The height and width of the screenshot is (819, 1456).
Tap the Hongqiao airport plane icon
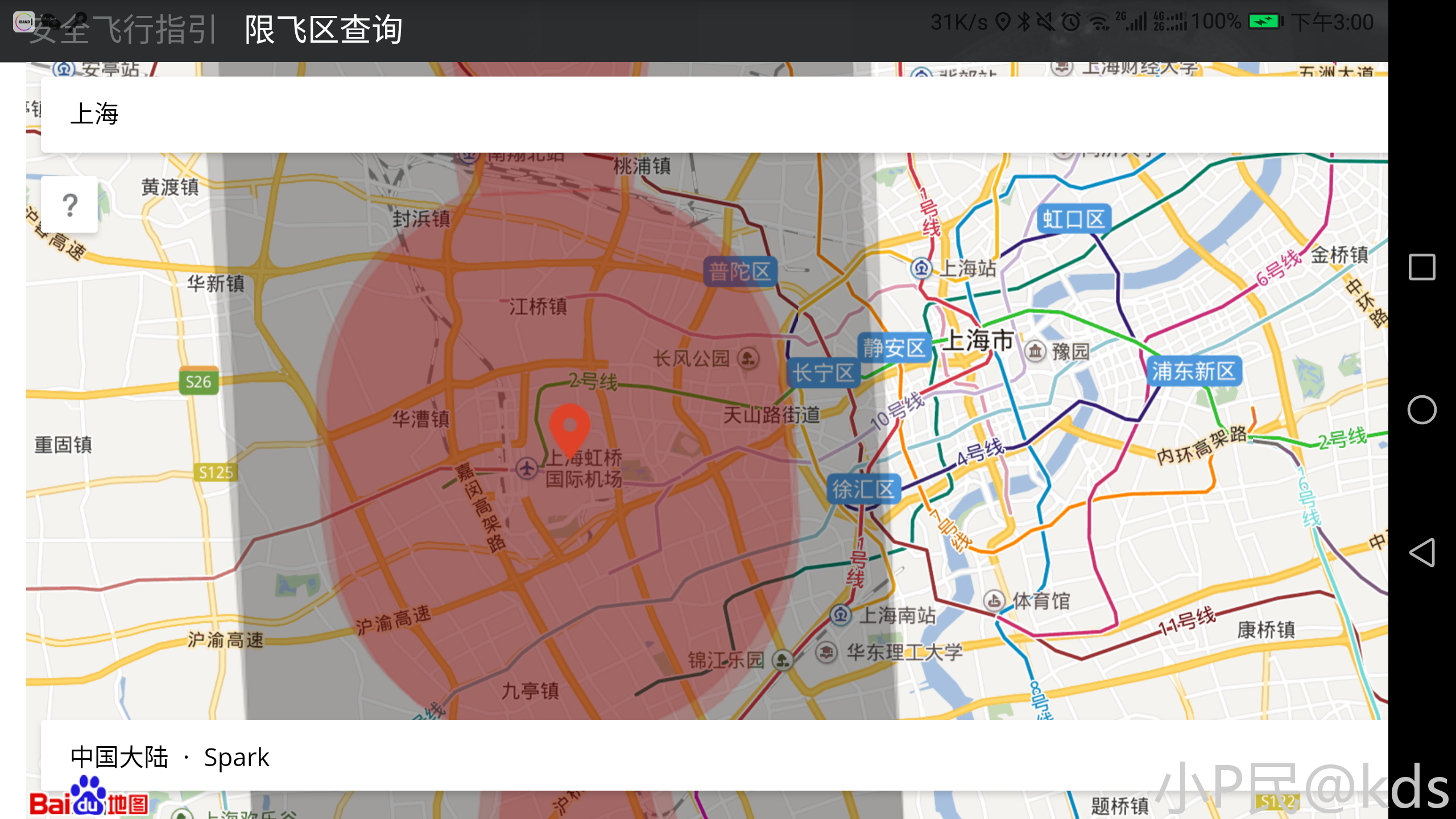(527, 469)
